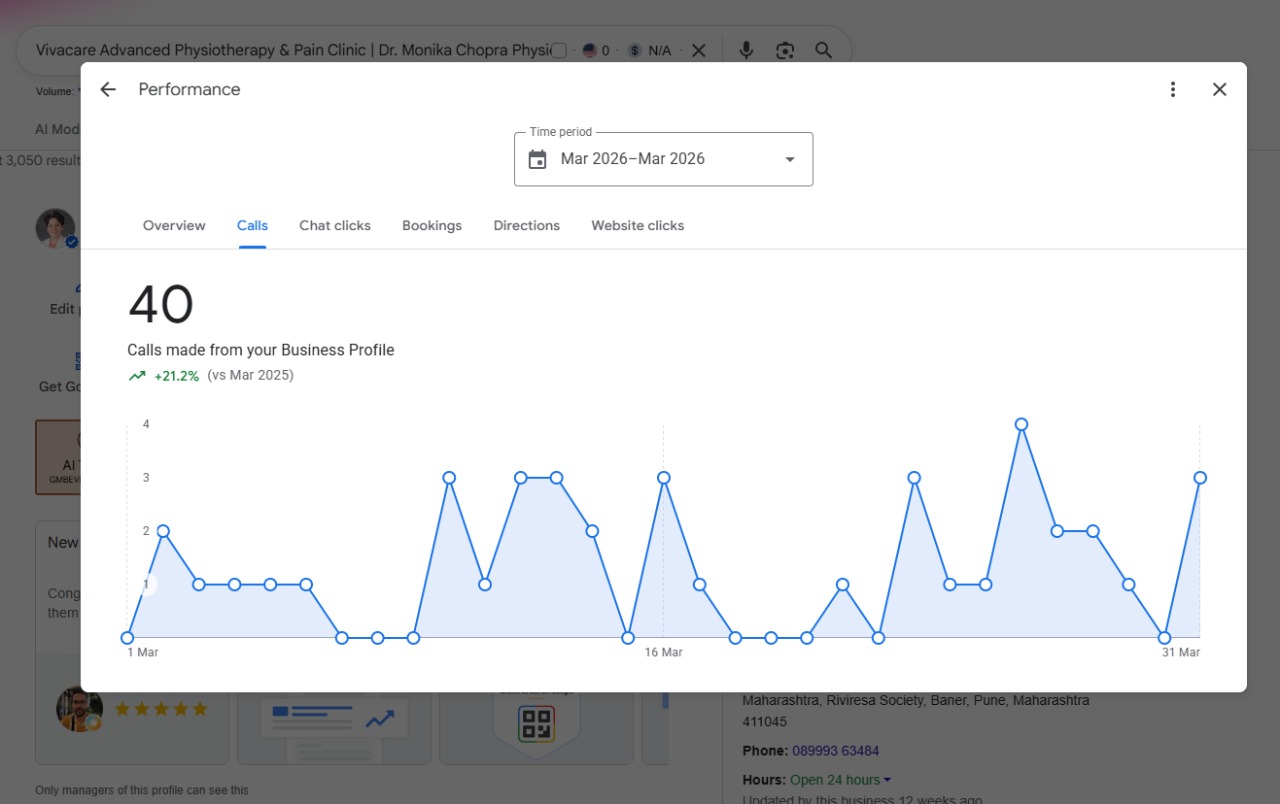Click the magnifier search icon
Image resolution: width=1280 pixels, height=804 pixels.
[824, 50]
